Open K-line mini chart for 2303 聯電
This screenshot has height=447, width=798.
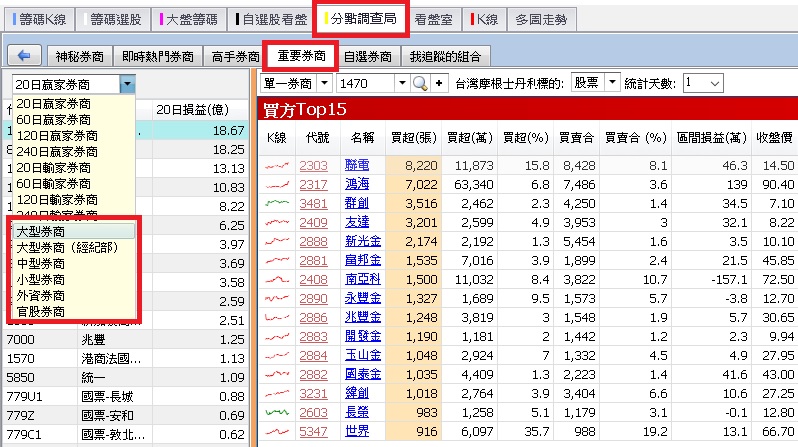[277, 165]
